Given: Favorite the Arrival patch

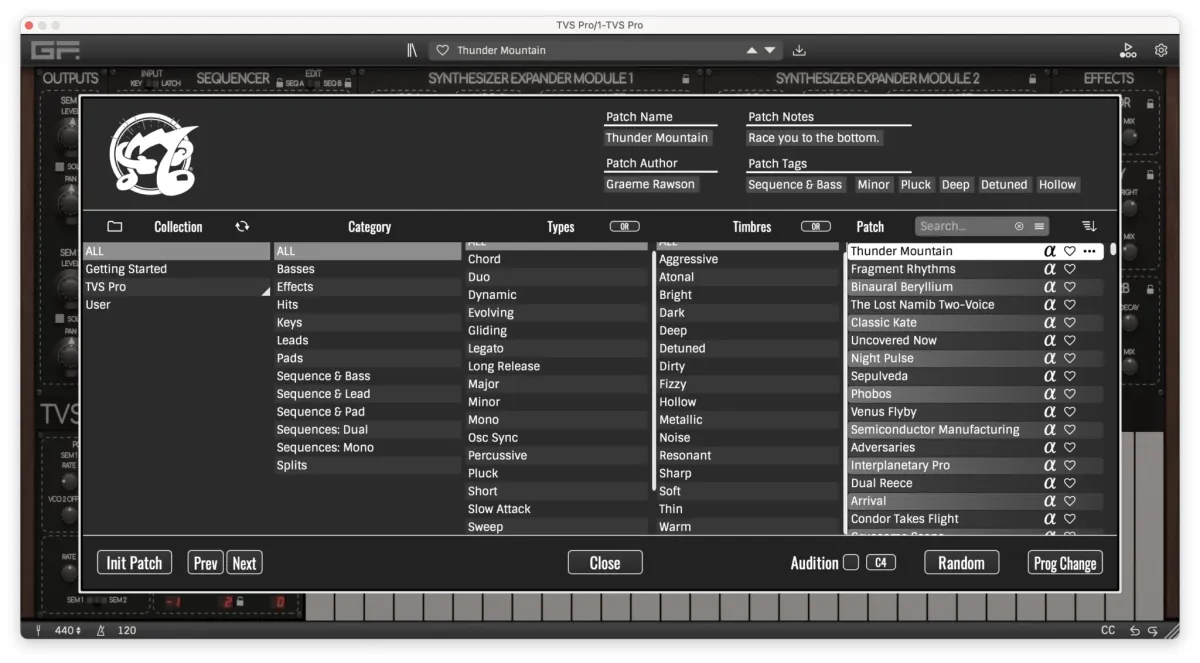Looking at the screenshot, I should pyautogui.click(x=1069, y=501).
